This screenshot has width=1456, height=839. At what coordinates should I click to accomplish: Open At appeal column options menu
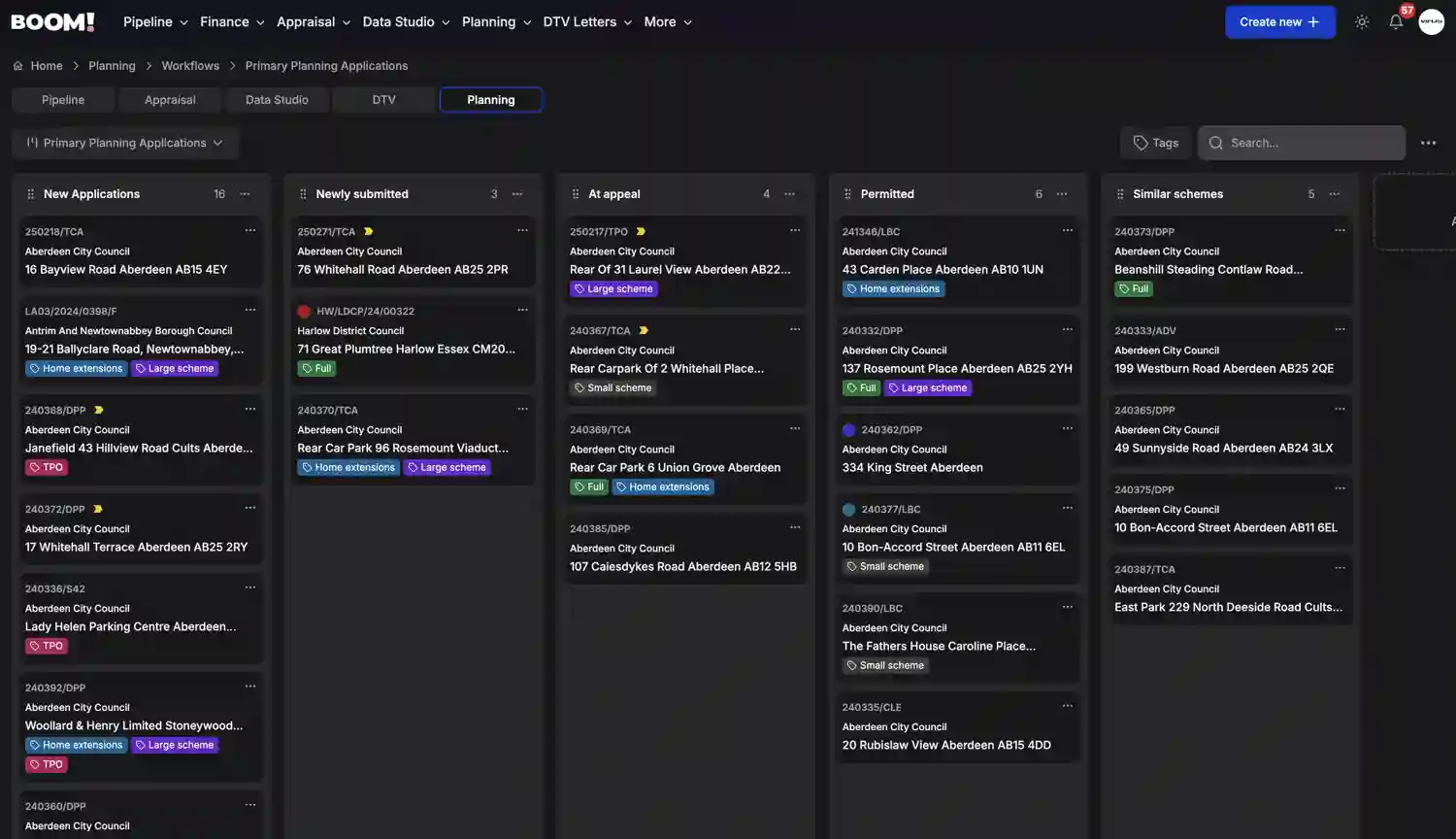pos(790,194)
